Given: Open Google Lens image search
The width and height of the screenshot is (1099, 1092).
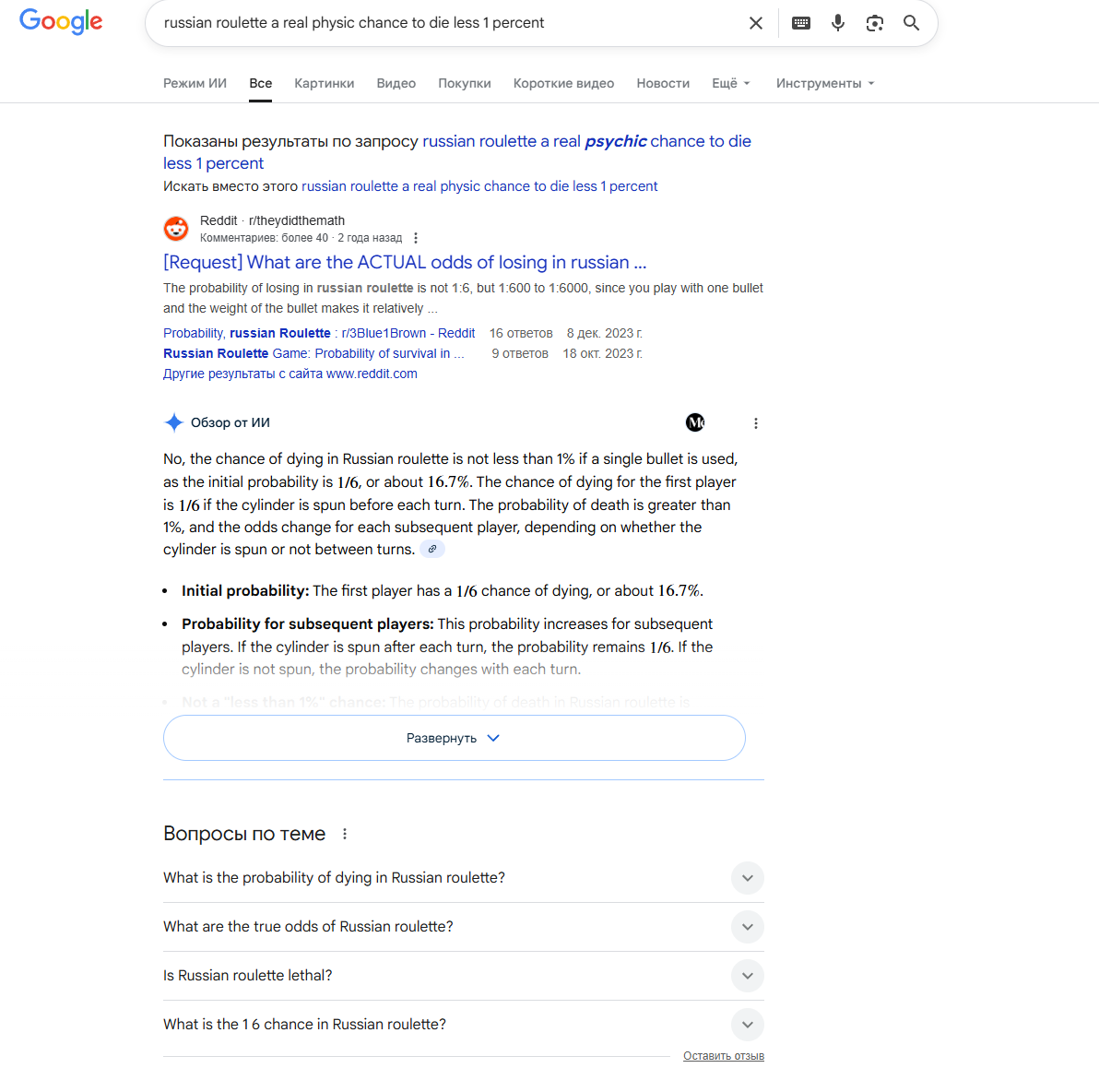Looking at the screenshot, I should pos(874,23).
